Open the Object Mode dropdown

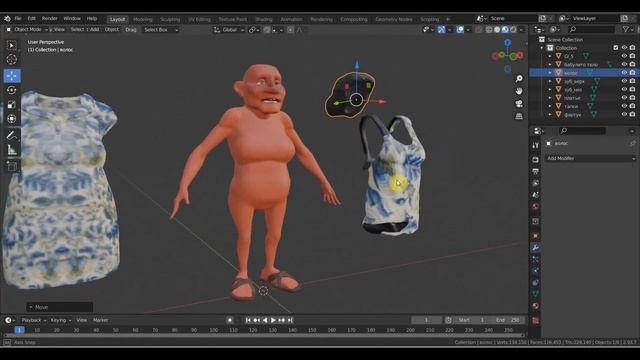[27, 29]
